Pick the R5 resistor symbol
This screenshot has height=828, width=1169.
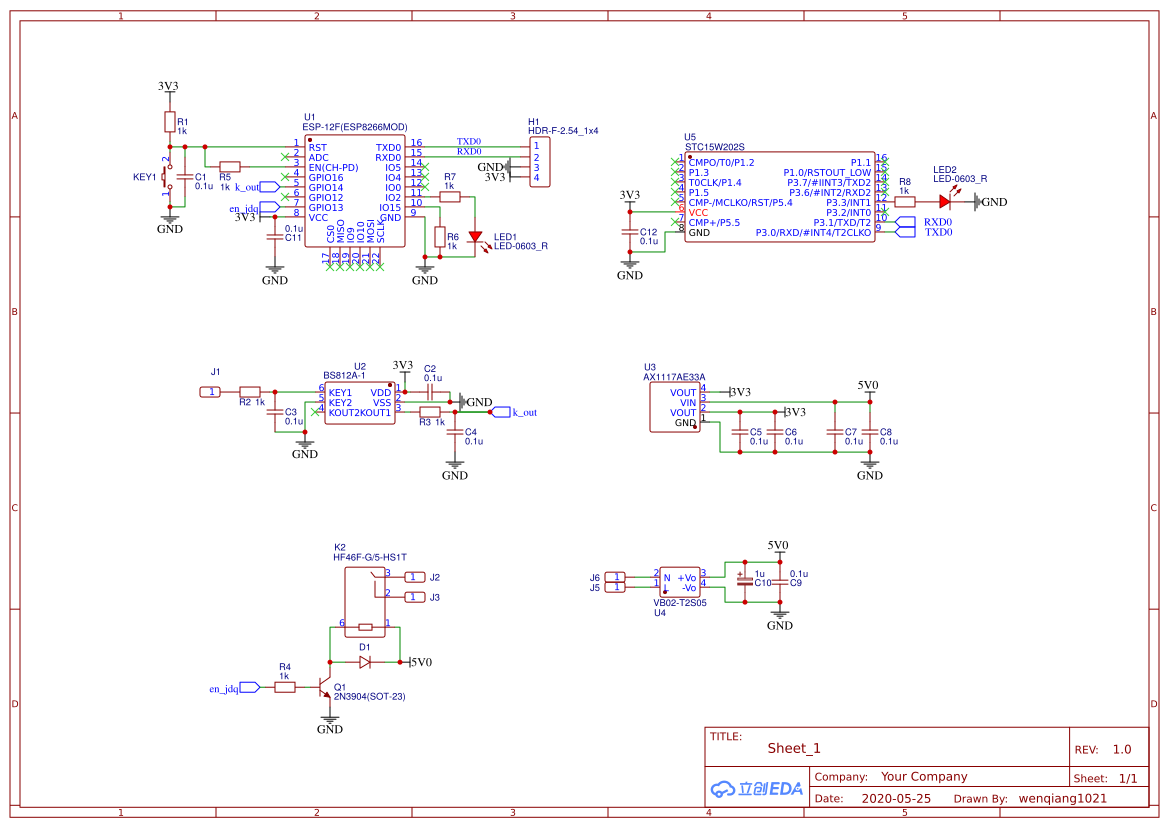tap(230, 167)
